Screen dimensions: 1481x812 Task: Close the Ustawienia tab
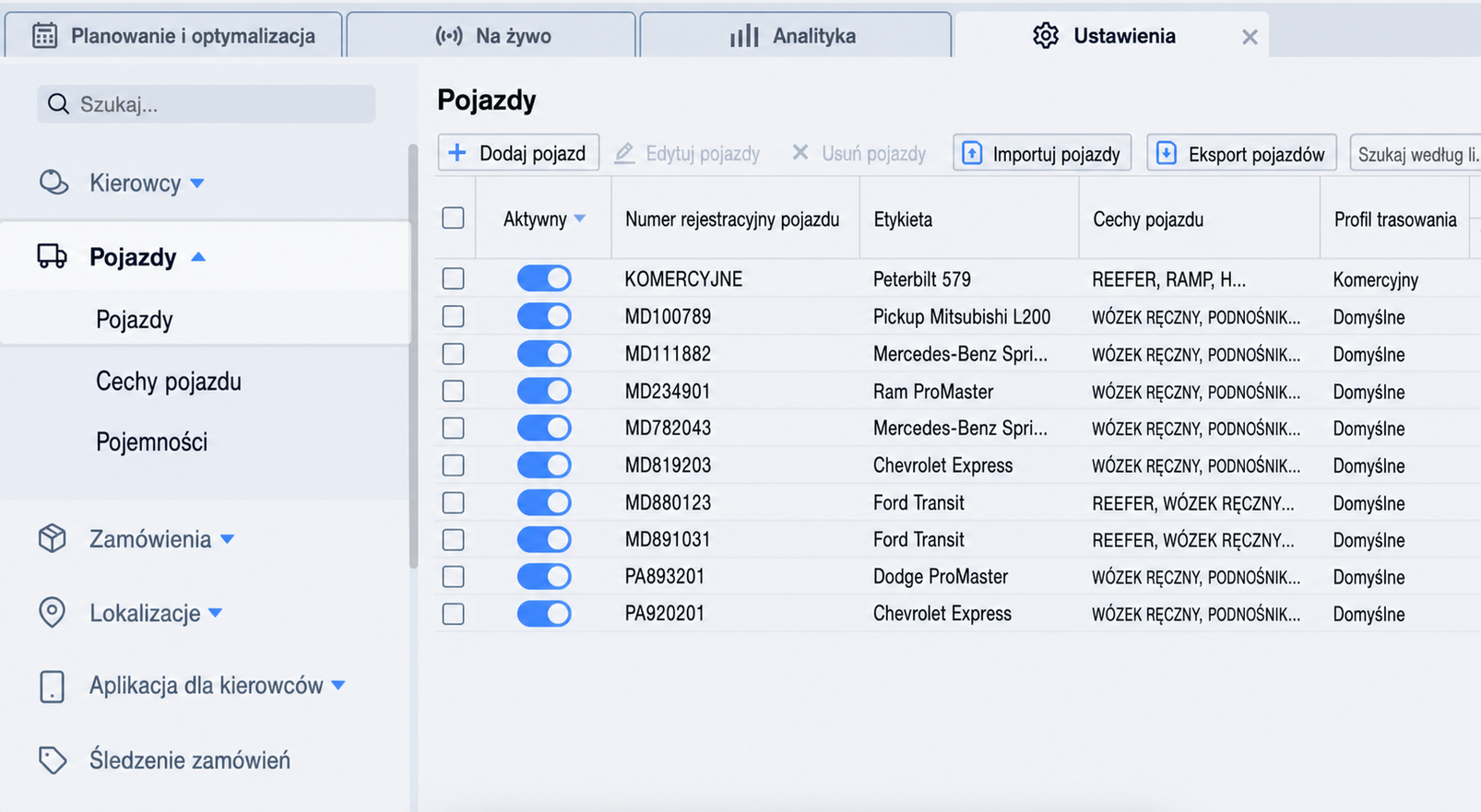click(1250, 37)
